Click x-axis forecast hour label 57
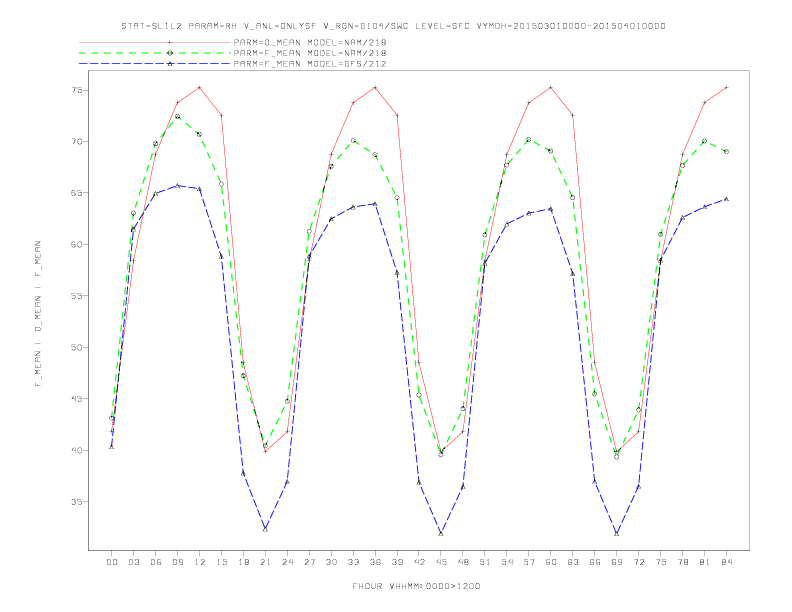 click(x=529, y=562)
